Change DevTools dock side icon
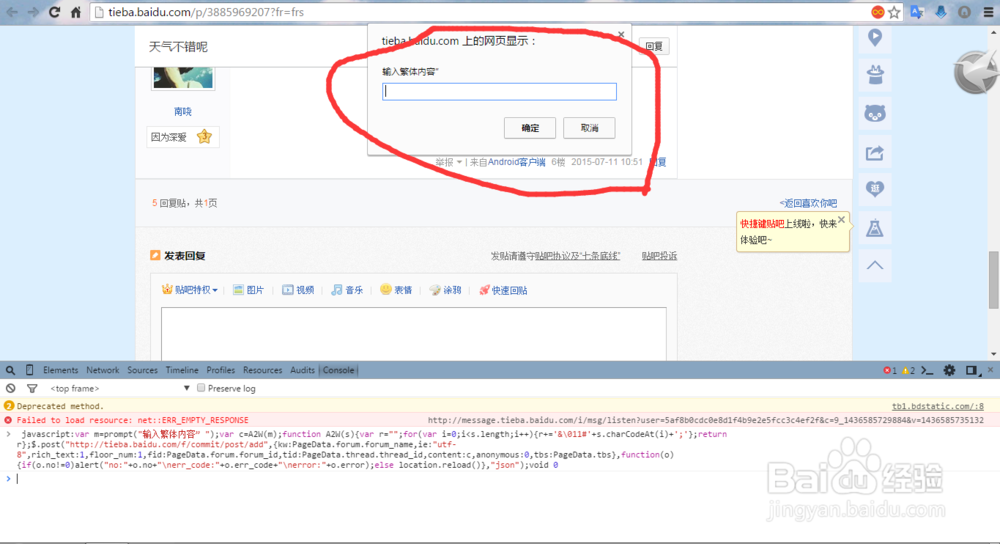 [x=971, y=370]
